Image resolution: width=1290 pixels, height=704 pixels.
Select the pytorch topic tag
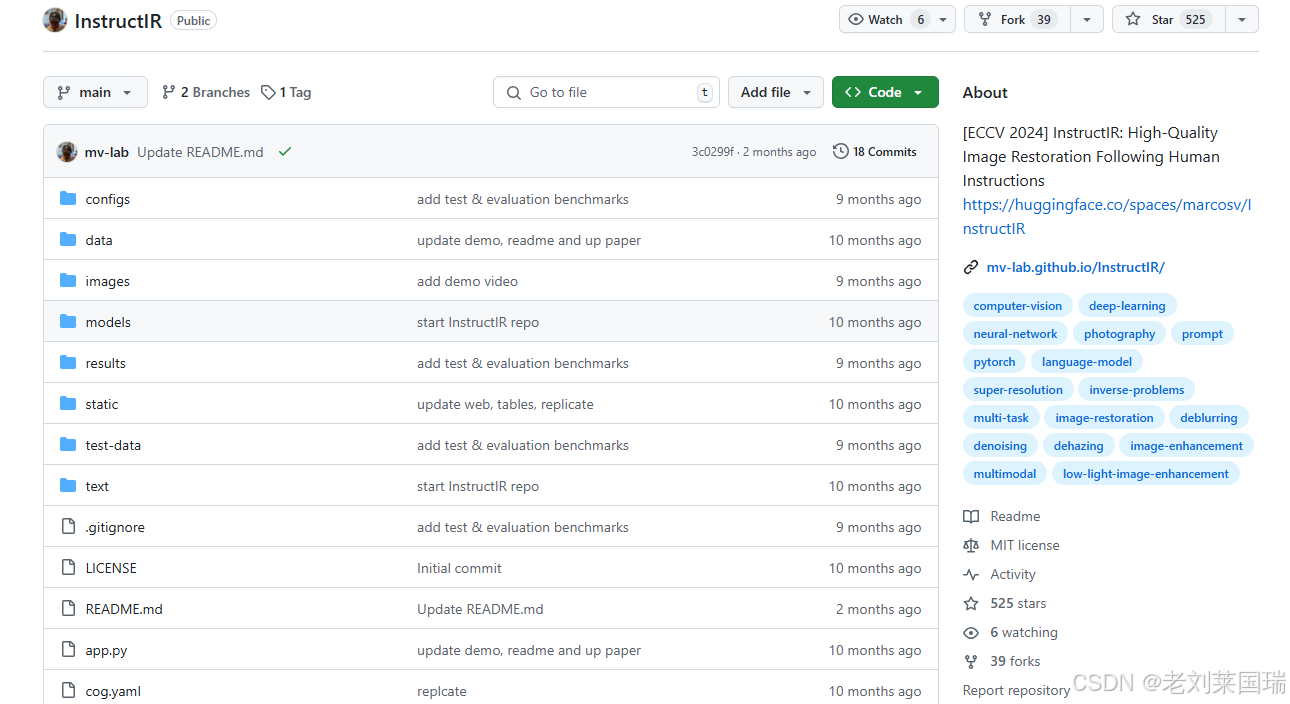[x=994, y=362]
